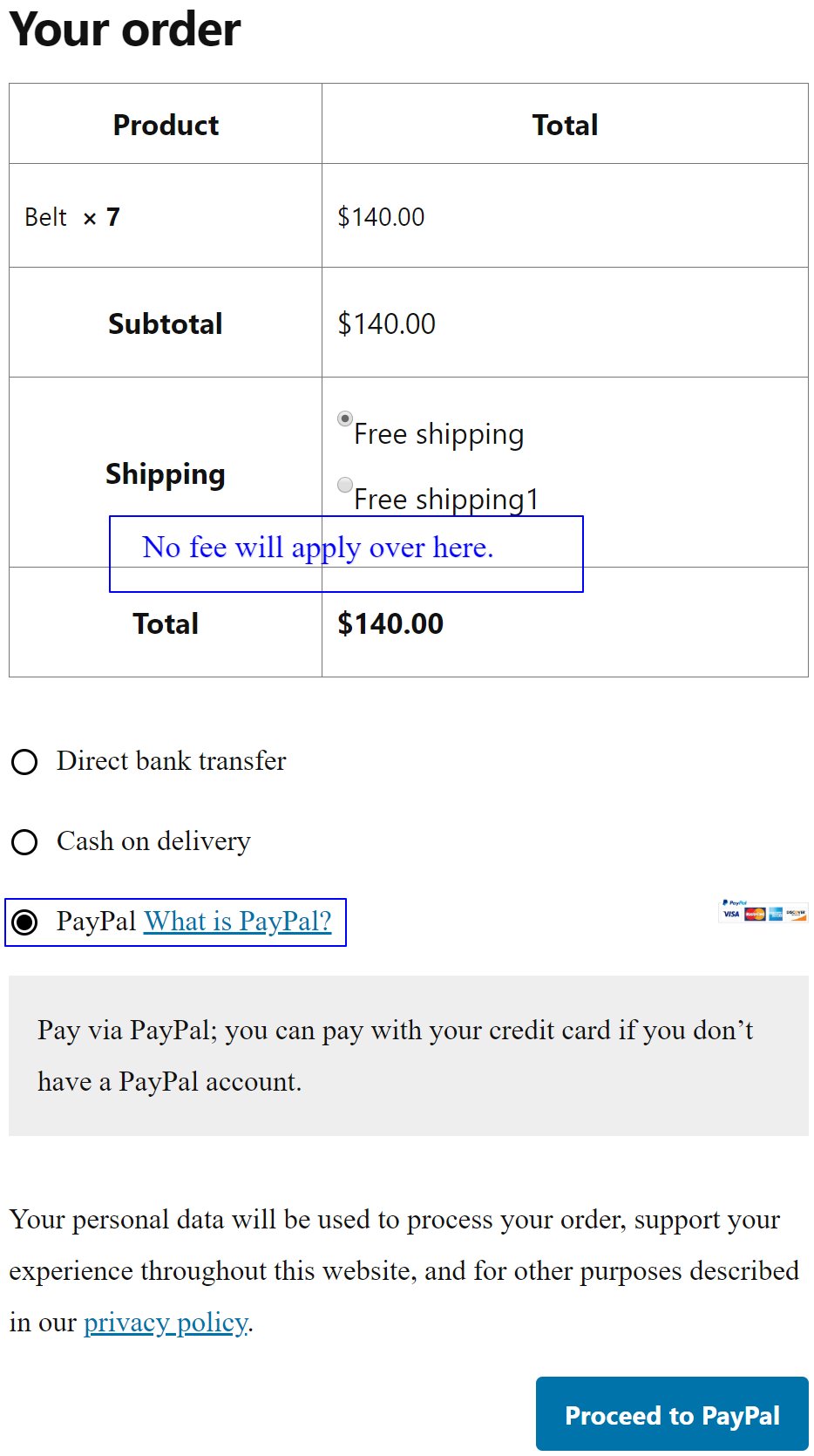Open the What is PayPal? link
The image size is (814, 1456).
coord(238,922)
